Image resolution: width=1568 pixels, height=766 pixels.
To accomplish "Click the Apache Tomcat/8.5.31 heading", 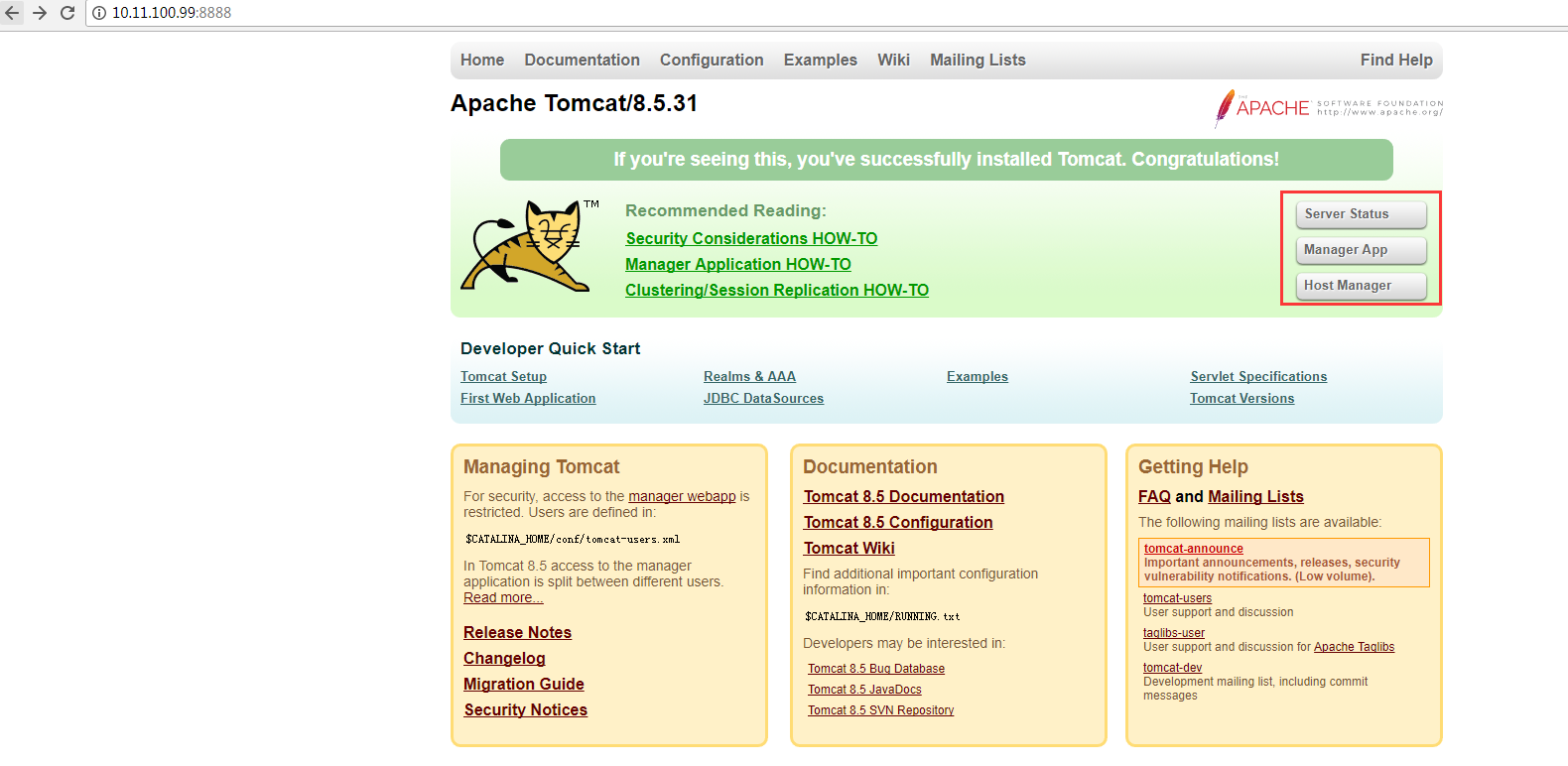I will [x=574, y=103].
